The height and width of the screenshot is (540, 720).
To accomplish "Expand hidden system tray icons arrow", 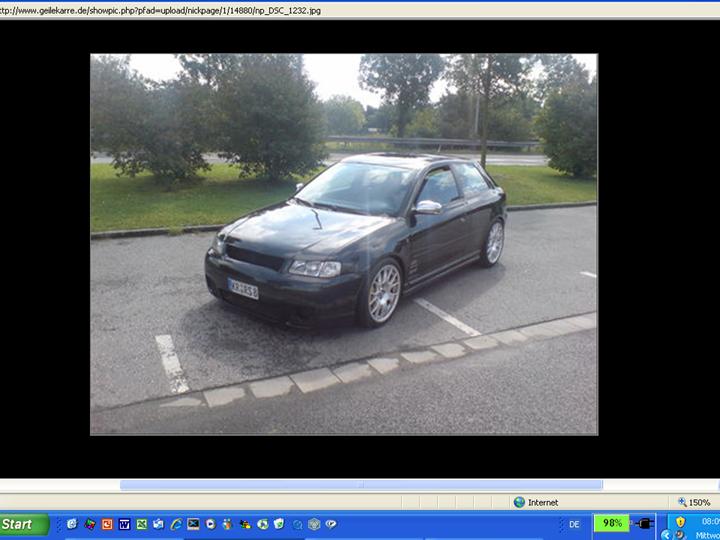I will pos(665,534).
